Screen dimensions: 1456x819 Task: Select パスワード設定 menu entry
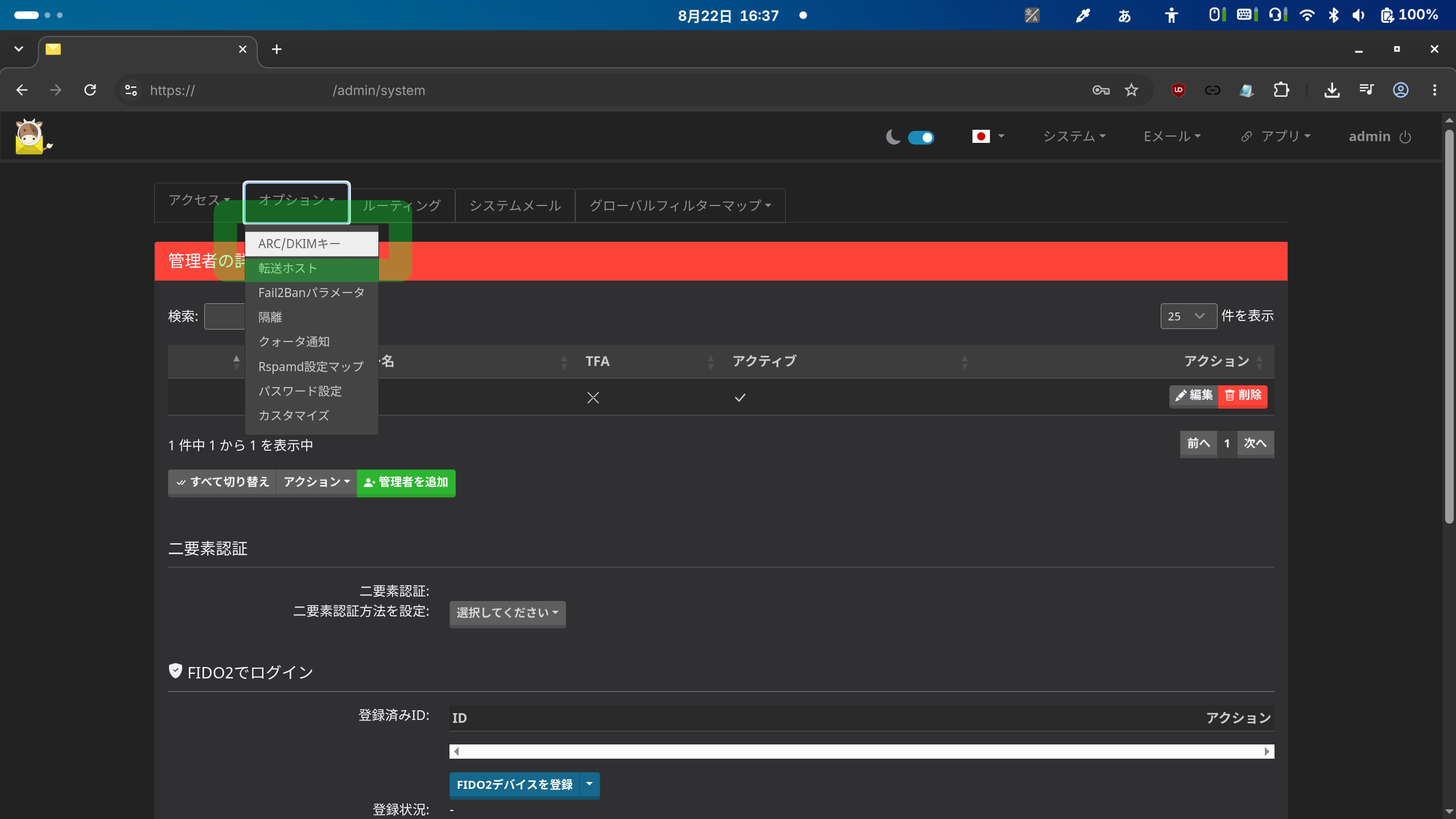(x=311, y=391)
